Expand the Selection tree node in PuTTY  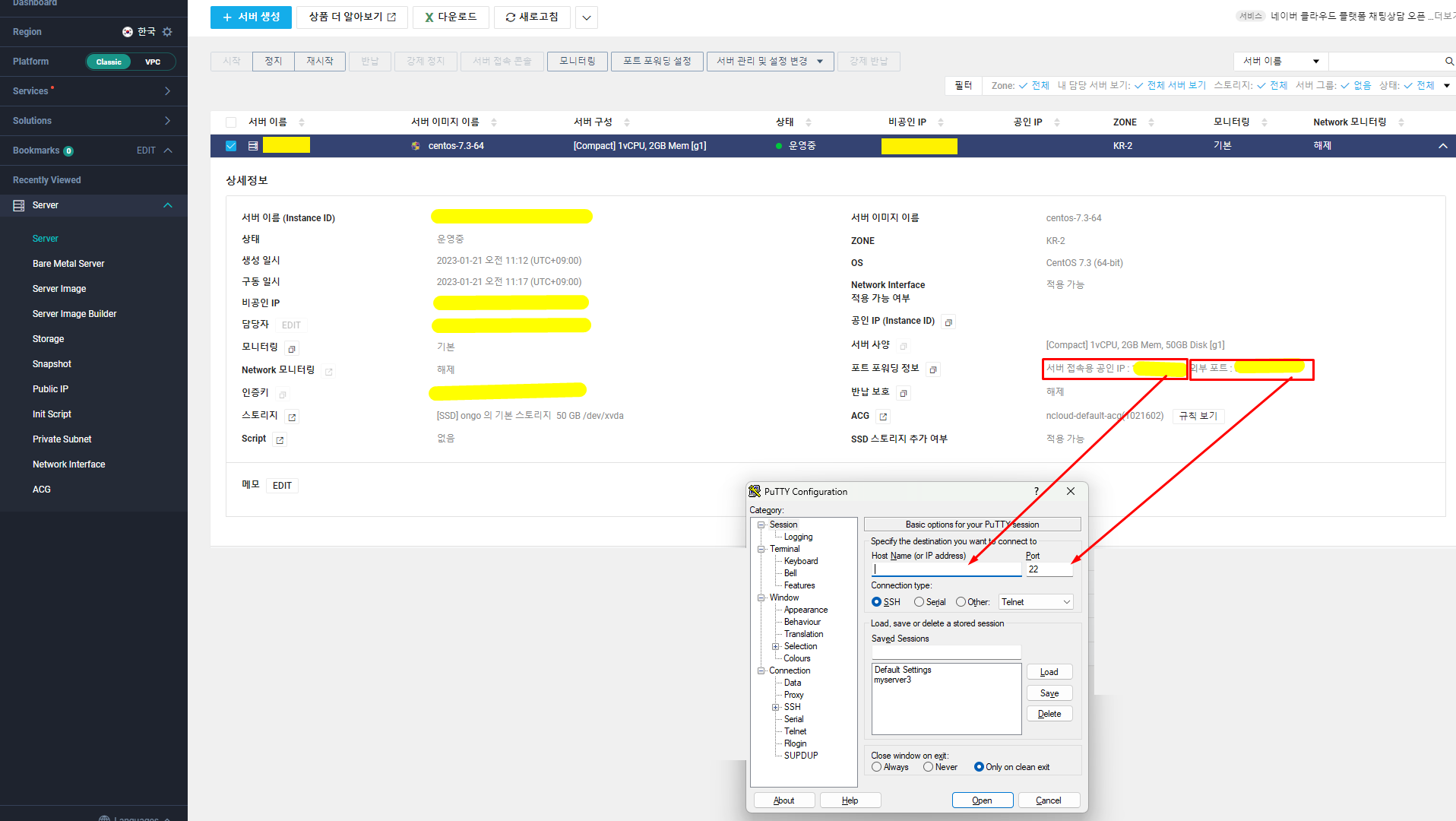point(776,647)
